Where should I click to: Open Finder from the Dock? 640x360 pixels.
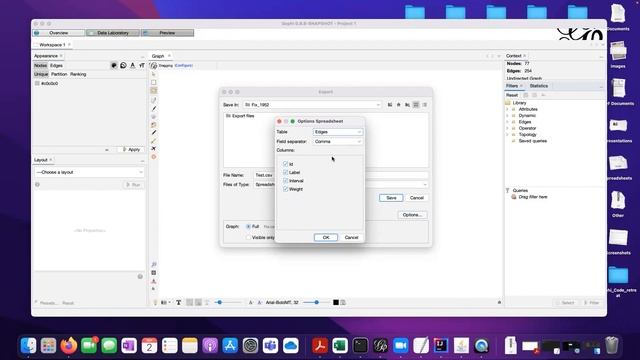29,346
